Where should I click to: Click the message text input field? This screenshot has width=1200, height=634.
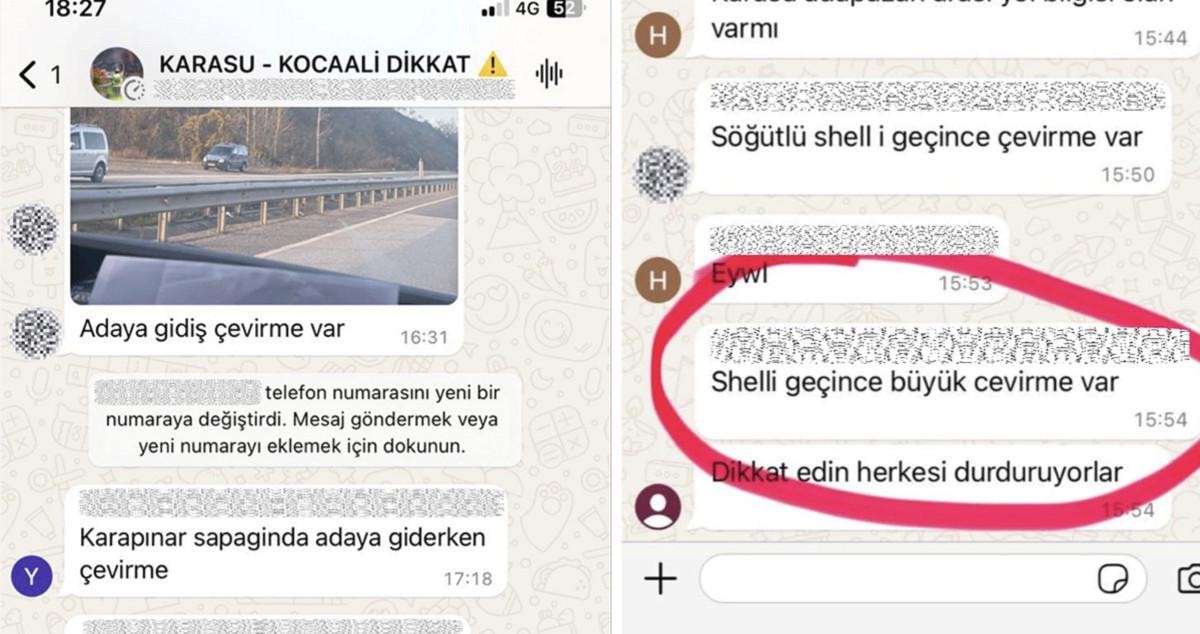pyautogui.click(x=922, y=578)
